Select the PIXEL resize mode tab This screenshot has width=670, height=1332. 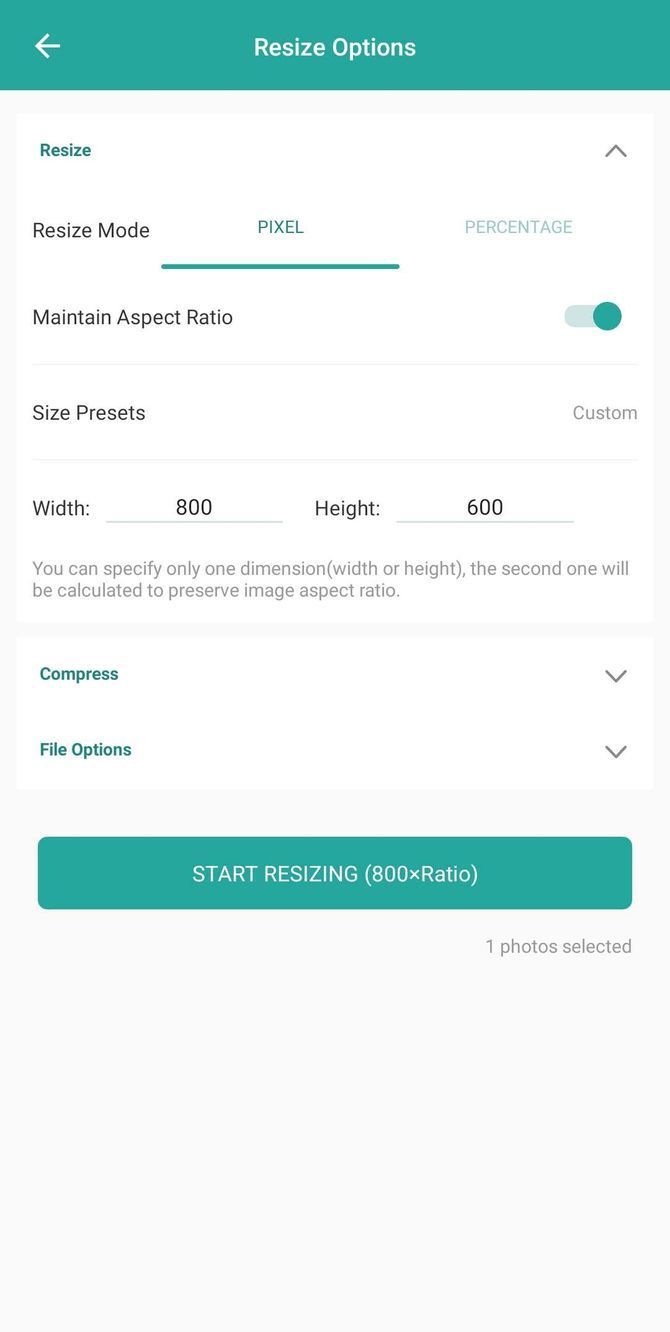[280, 227]
